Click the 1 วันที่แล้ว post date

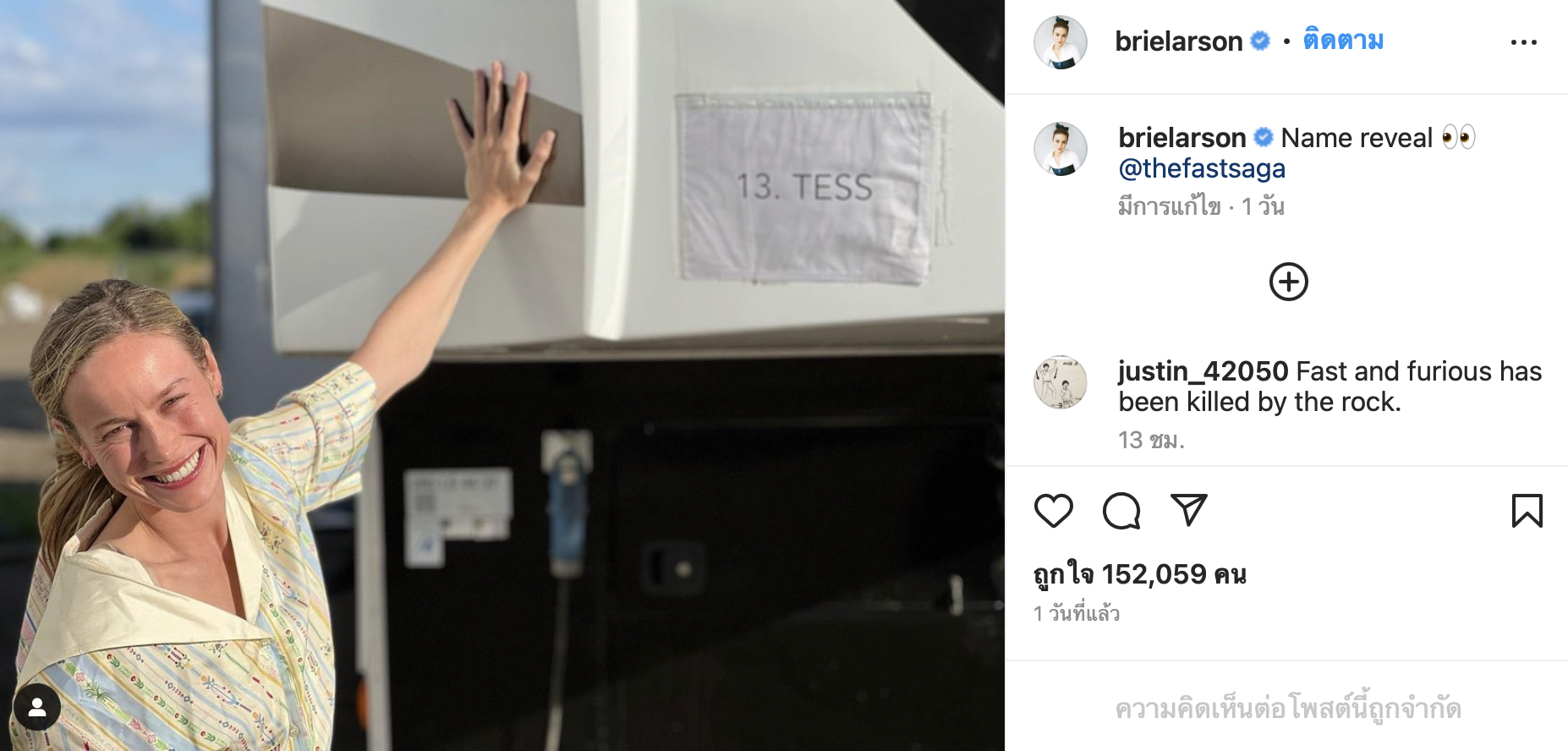tap(1077, 613)
